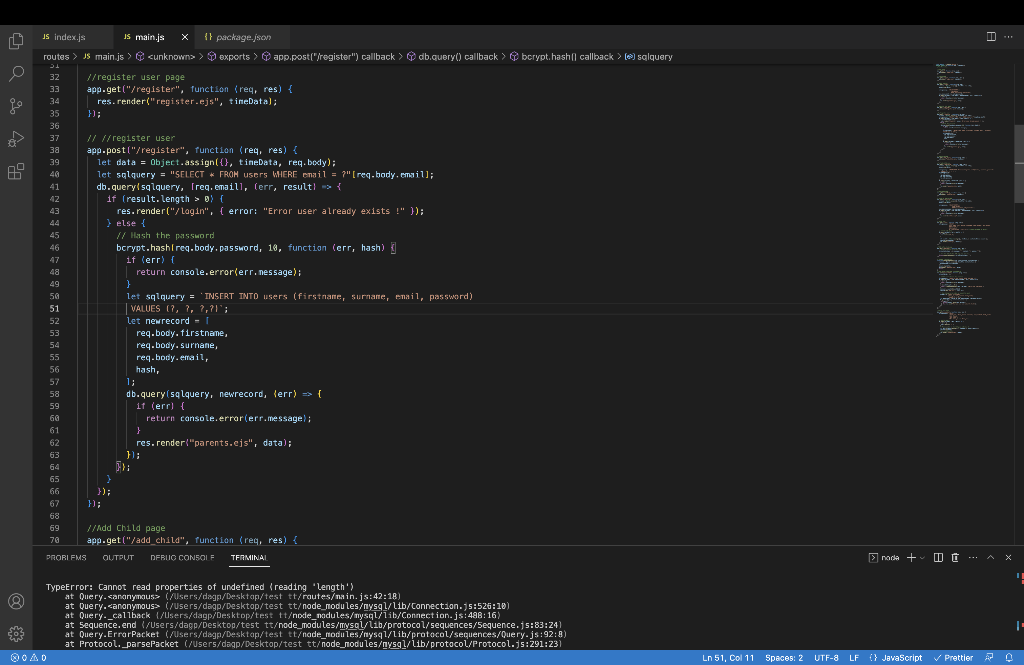The image size is (1024, 665).
Task: Change file encoding UTF-8
Action: [x=826, y=658]
